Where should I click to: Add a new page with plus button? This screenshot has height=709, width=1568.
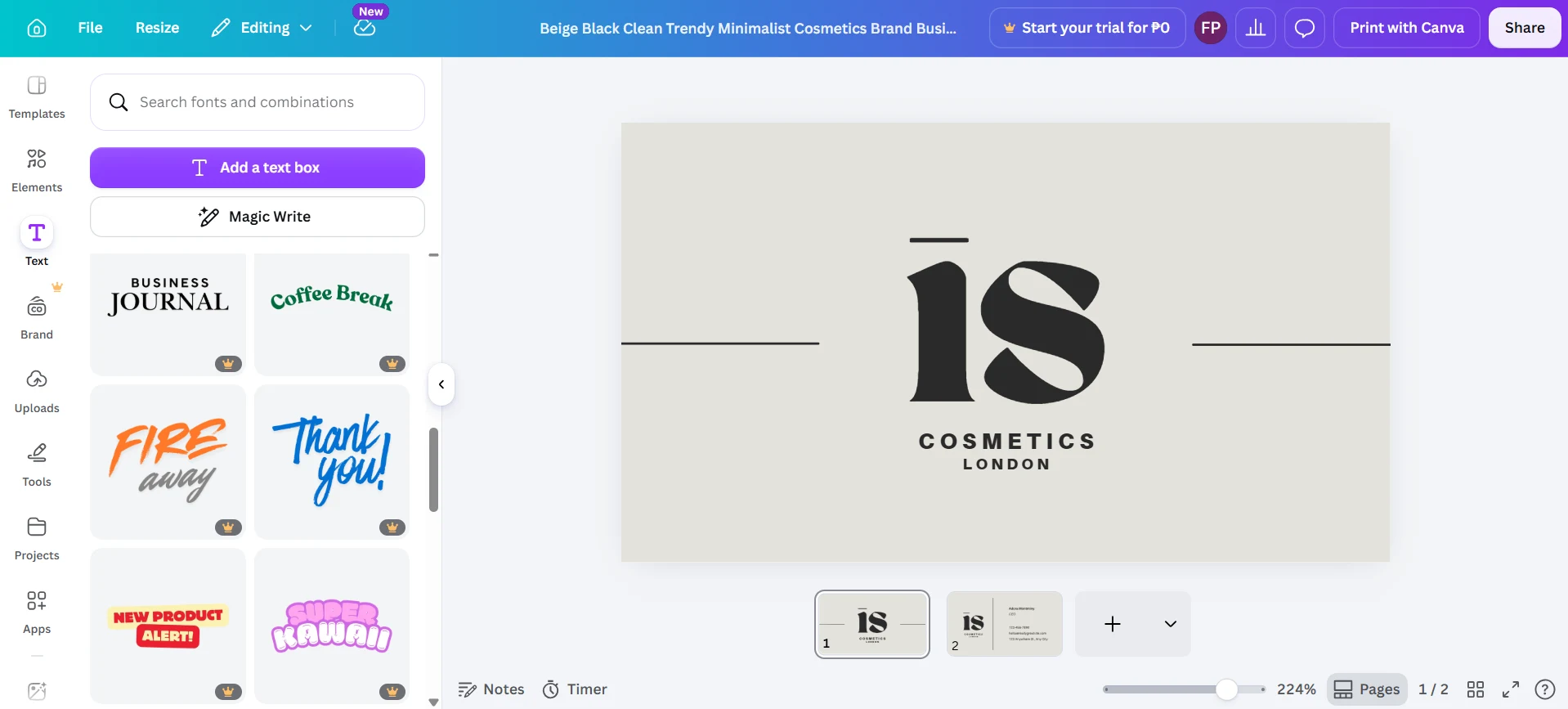click(1113, 624)
